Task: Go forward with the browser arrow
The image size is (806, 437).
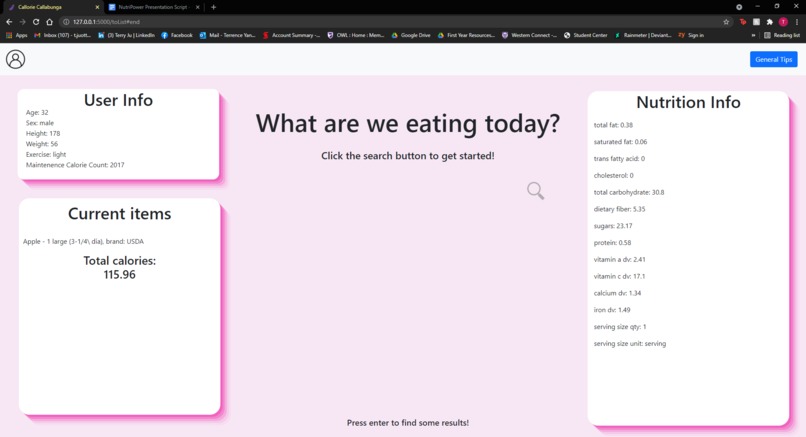Action: pyautogui.click(x=22, y=22)
